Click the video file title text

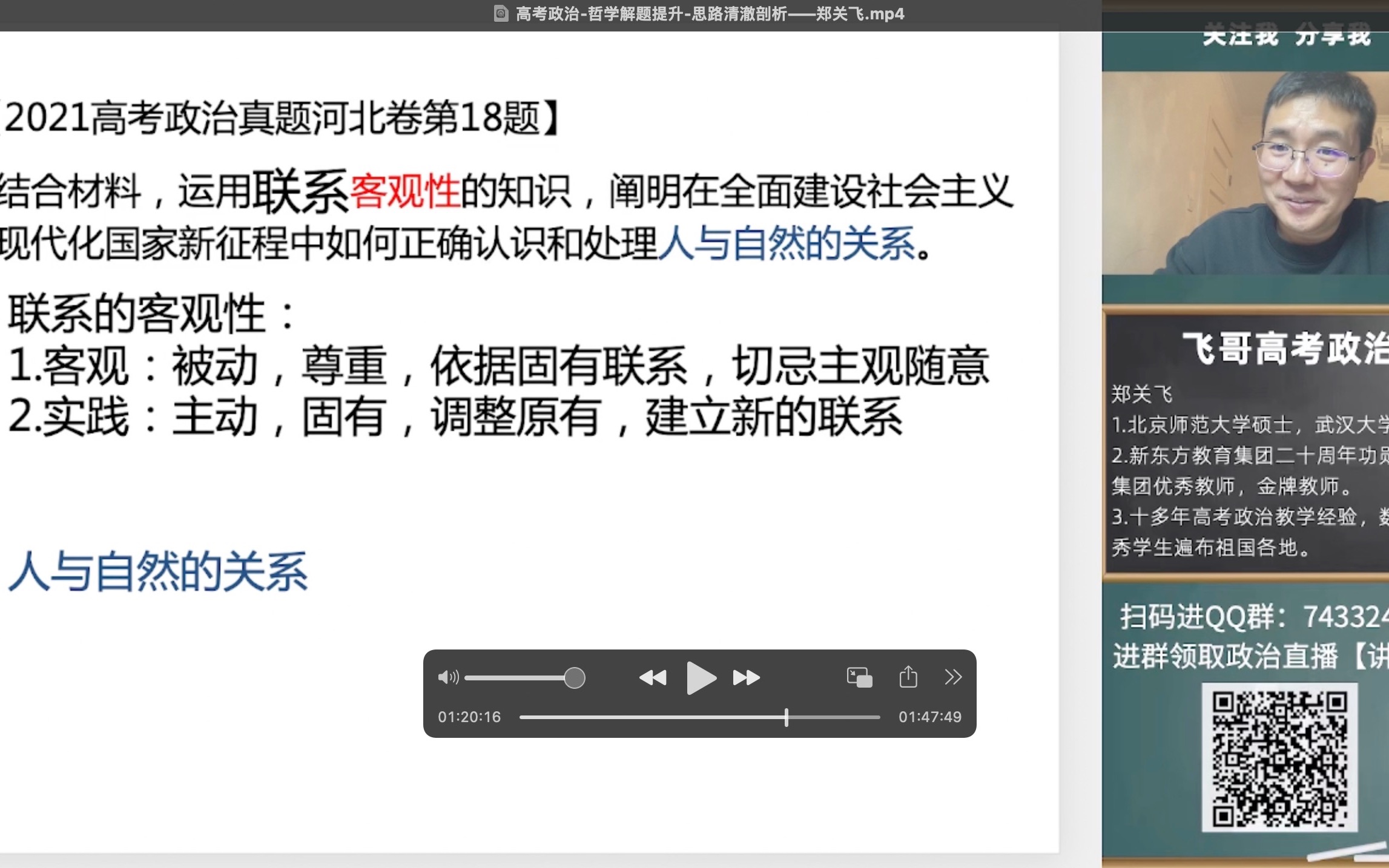(710, 13)
